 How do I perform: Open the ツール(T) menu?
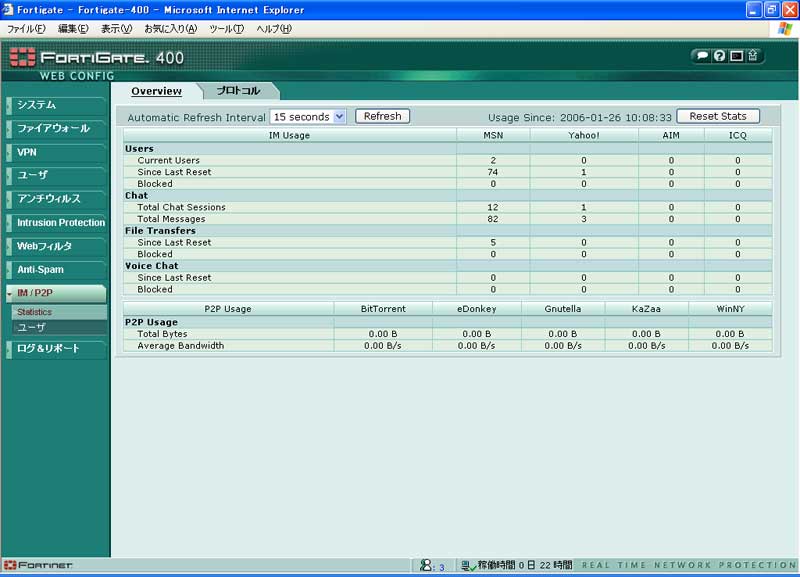[x=227, y=29]
